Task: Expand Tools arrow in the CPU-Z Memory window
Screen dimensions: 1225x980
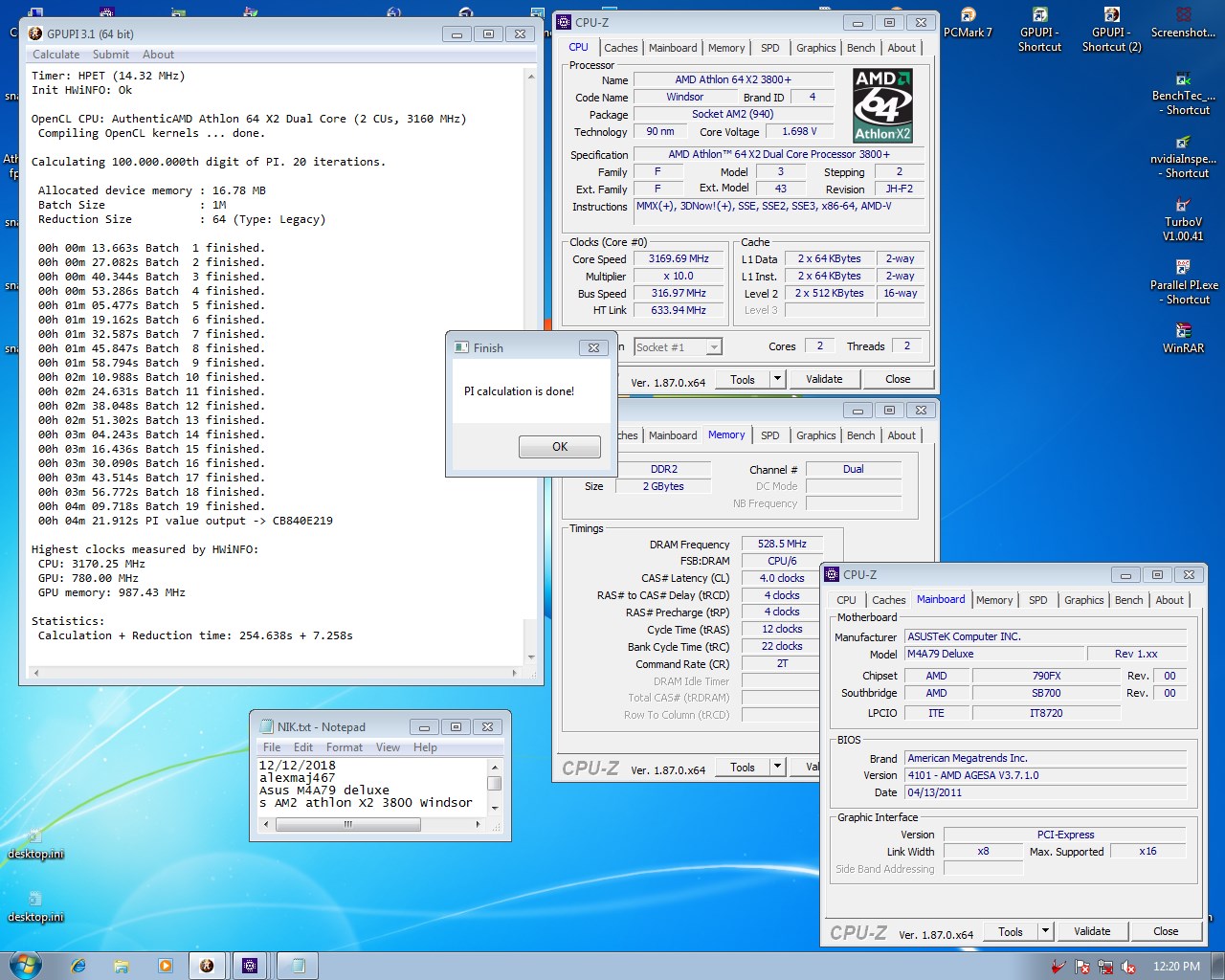Action: (x=777, y=767)
